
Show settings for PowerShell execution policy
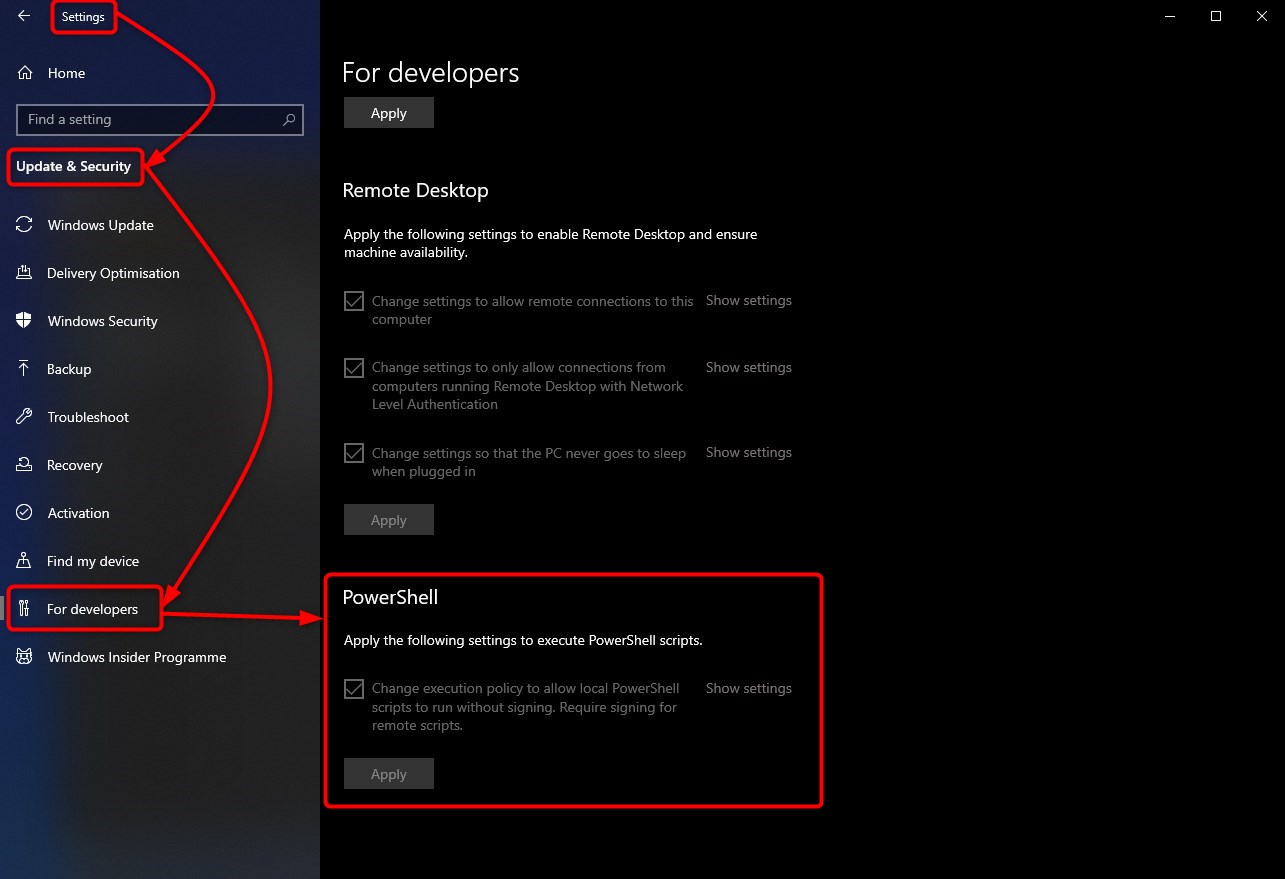748,688
